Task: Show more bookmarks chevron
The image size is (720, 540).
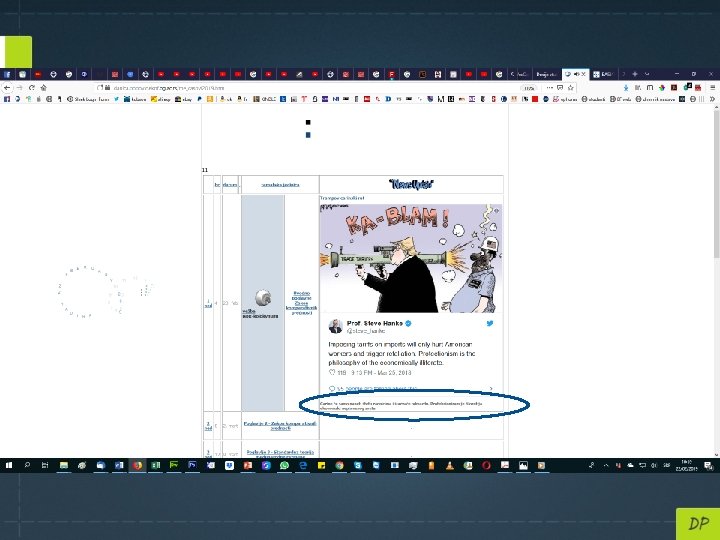Action: pos(712,99)
